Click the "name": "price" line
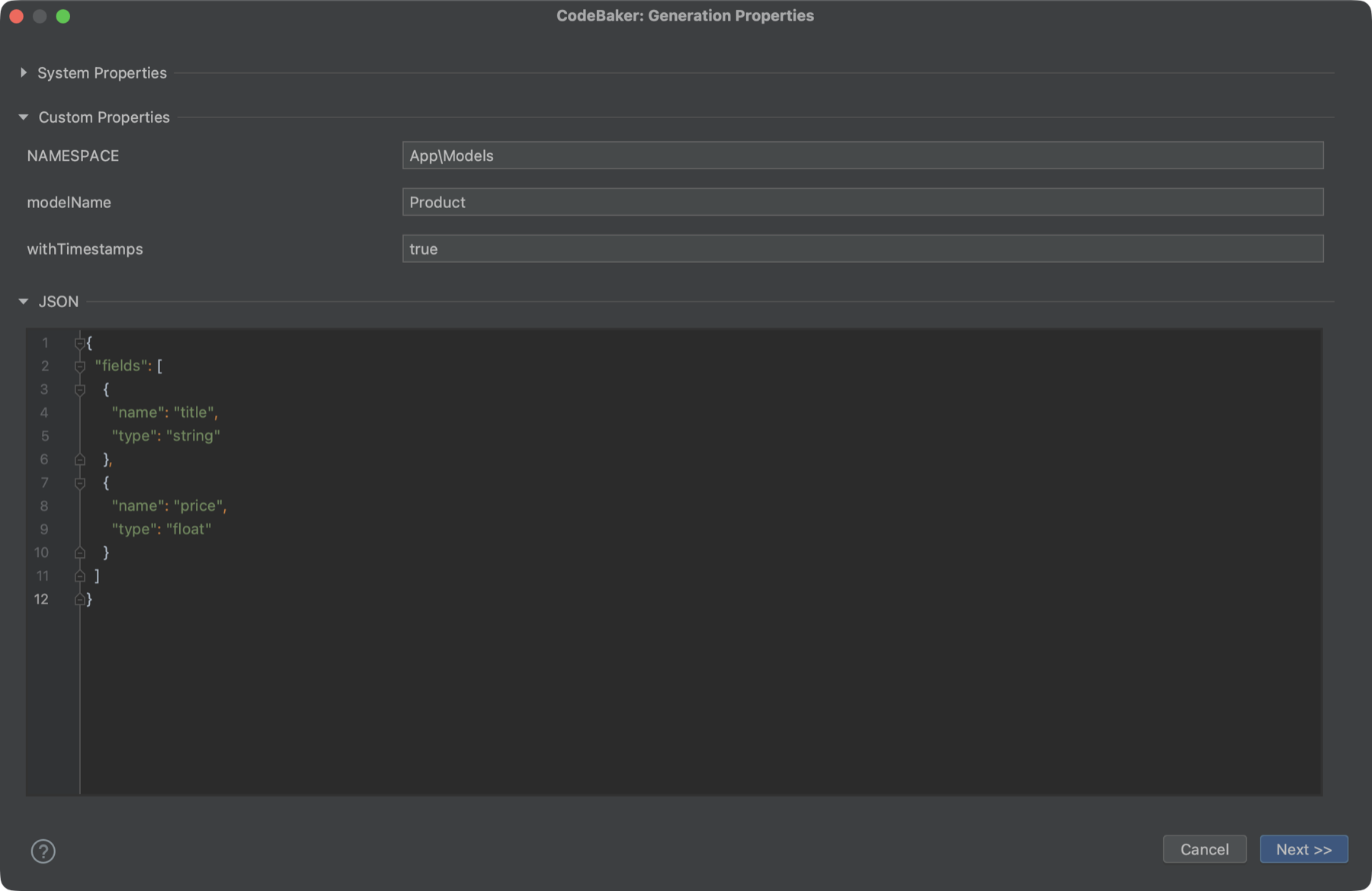Image resolution: width=1372 pixels, height=891 pixels. click(169, 506)
